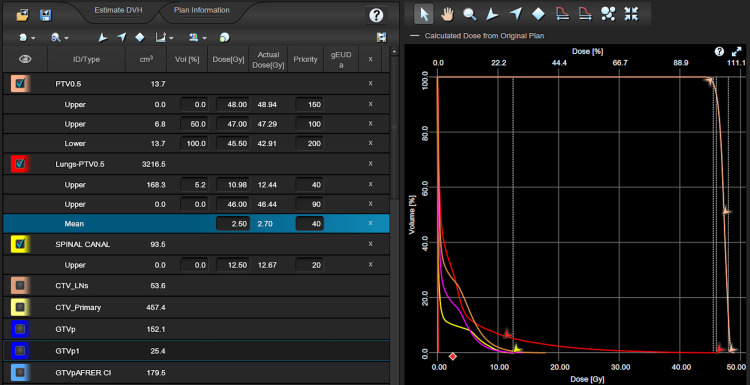Image resolution: width=750 pixels, height=385 pixels.
Task: Select the pan hand tool
Action: tap(447, 14)
